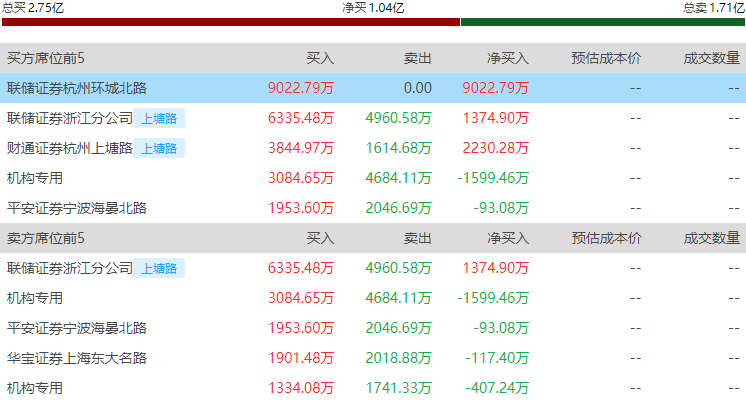Click the 上塘路 tag beside 联储证券浙江分公司 in buyers list
This screenshot has width=746, height=400.
click(159, 118)
